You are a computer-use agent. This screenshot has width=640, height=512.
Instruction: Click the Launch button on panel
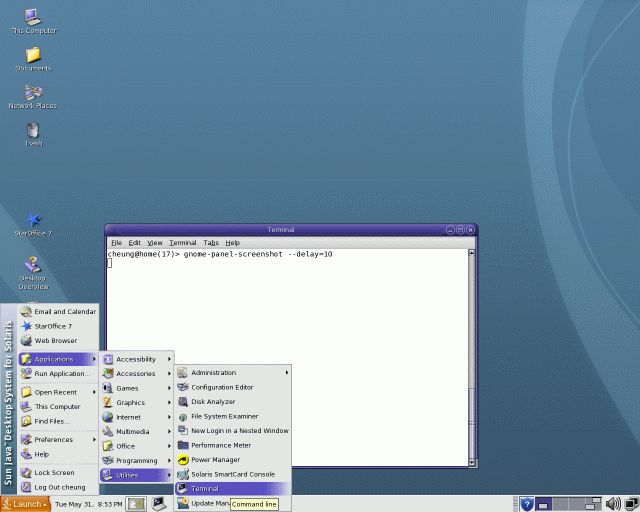tap(25, 504)
